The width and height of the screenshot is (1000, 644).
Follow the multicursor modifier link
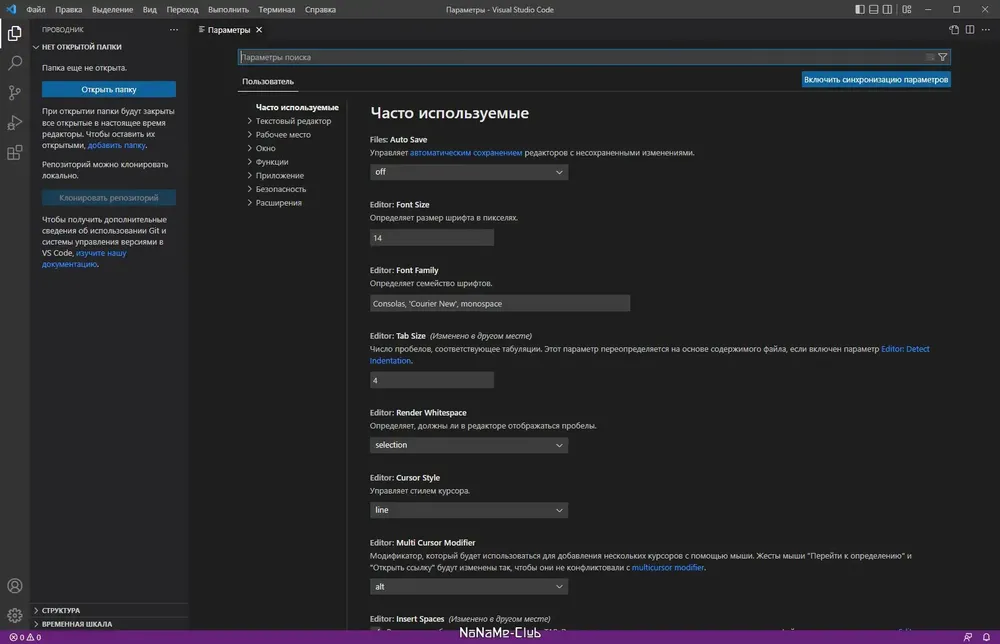tap(668, 567)
